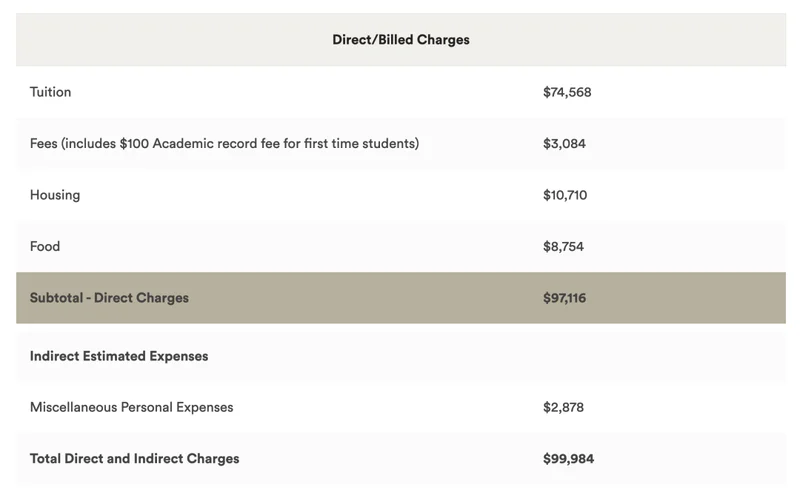Click the Fees row description text

coord(224,143)
